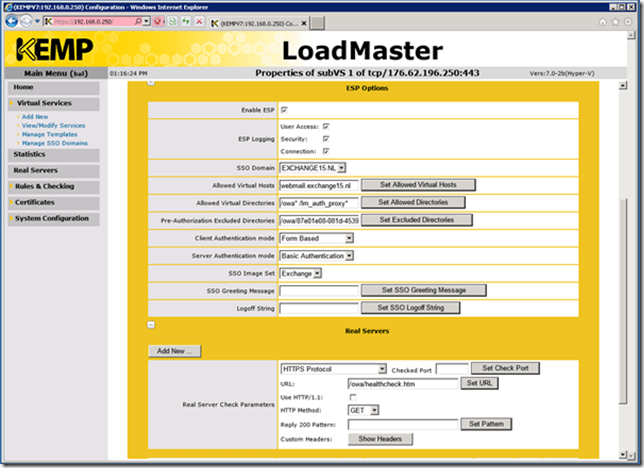Click the Set Allowed Virtual Hosts button
This screenshot has height=468, width=644.
[418, 185]
